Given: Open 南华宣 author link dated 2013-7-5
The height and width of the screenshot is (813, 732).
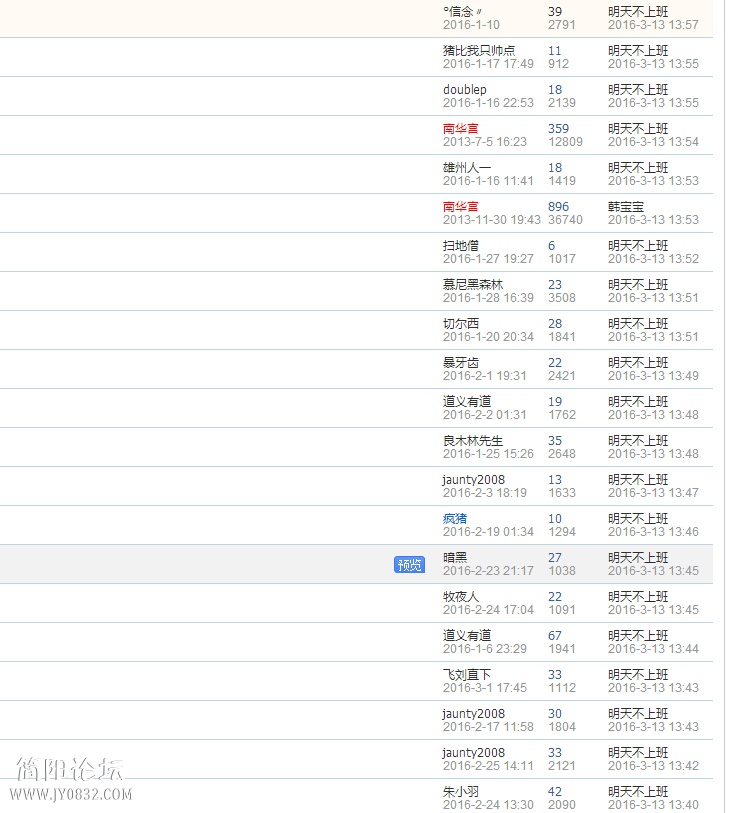Looking at the screenshot, I should [x=460, y=128].
